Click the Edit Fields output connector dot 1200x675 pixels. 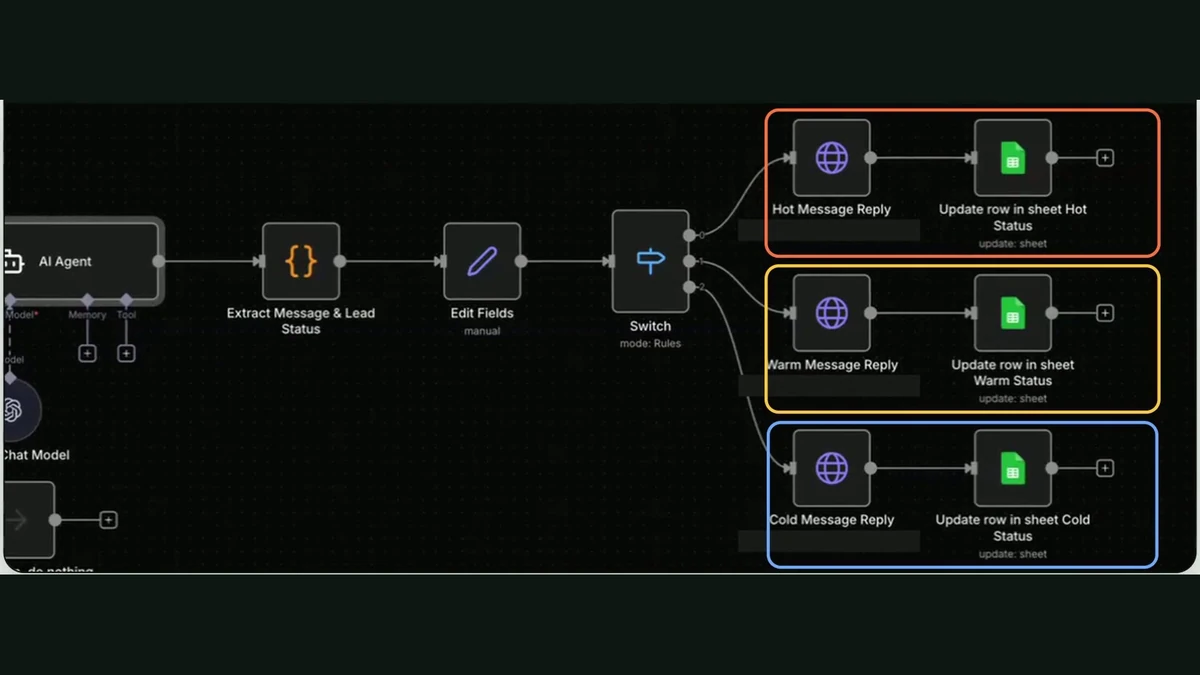pyautogui.click(x=521, y=261)
